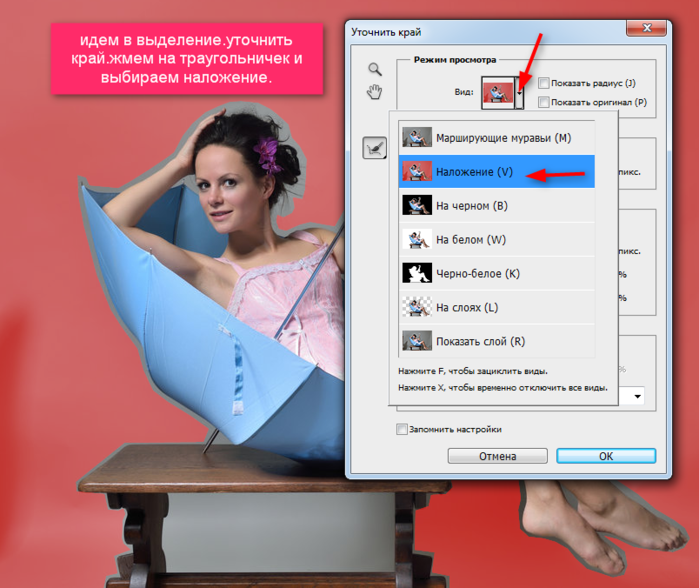Choose На слоях (L) view mode
This screenshot has width=699, height=588.
coord(497,307)
